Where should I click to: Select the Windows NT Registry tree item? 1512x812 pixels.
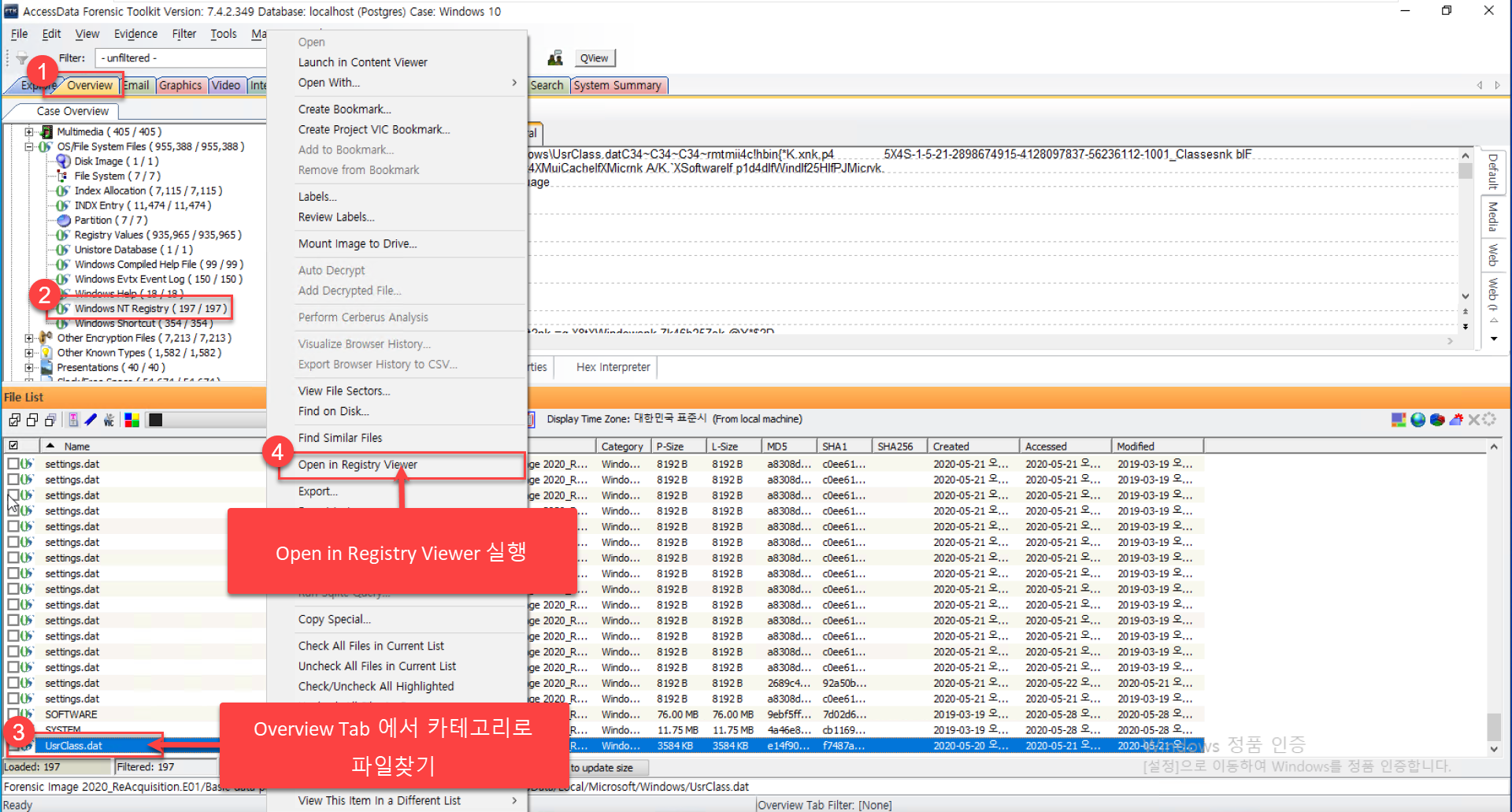(150, 309)
